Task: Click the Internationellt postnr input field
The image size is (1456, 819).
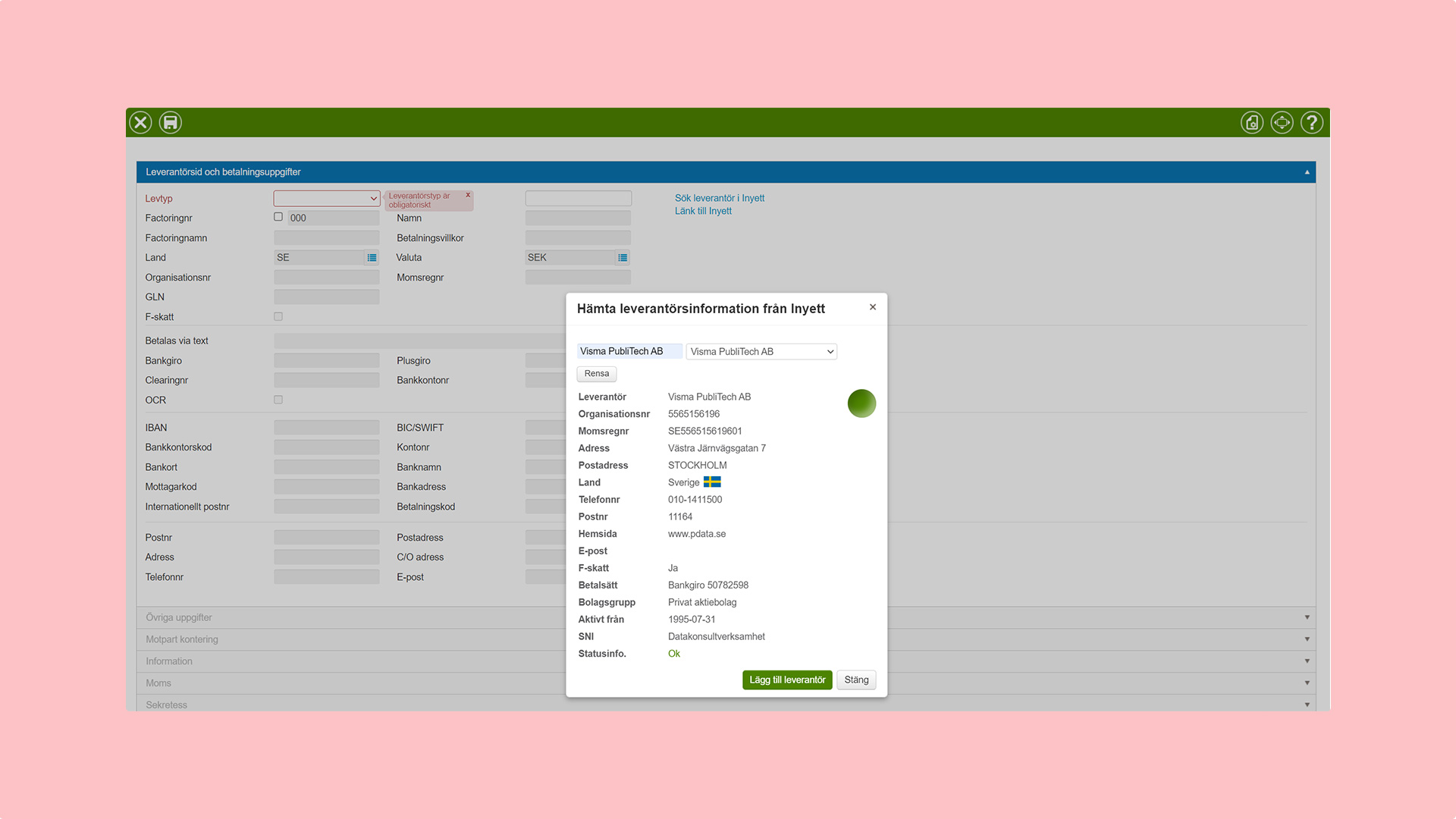Action: point(327,507)
